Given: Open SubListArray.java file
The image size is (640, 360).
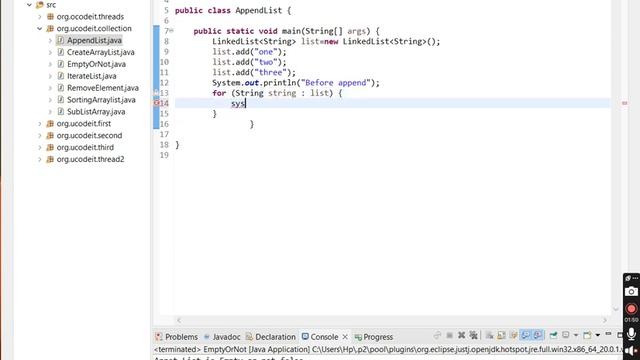Looking at the screenshot, I should 96,111.
